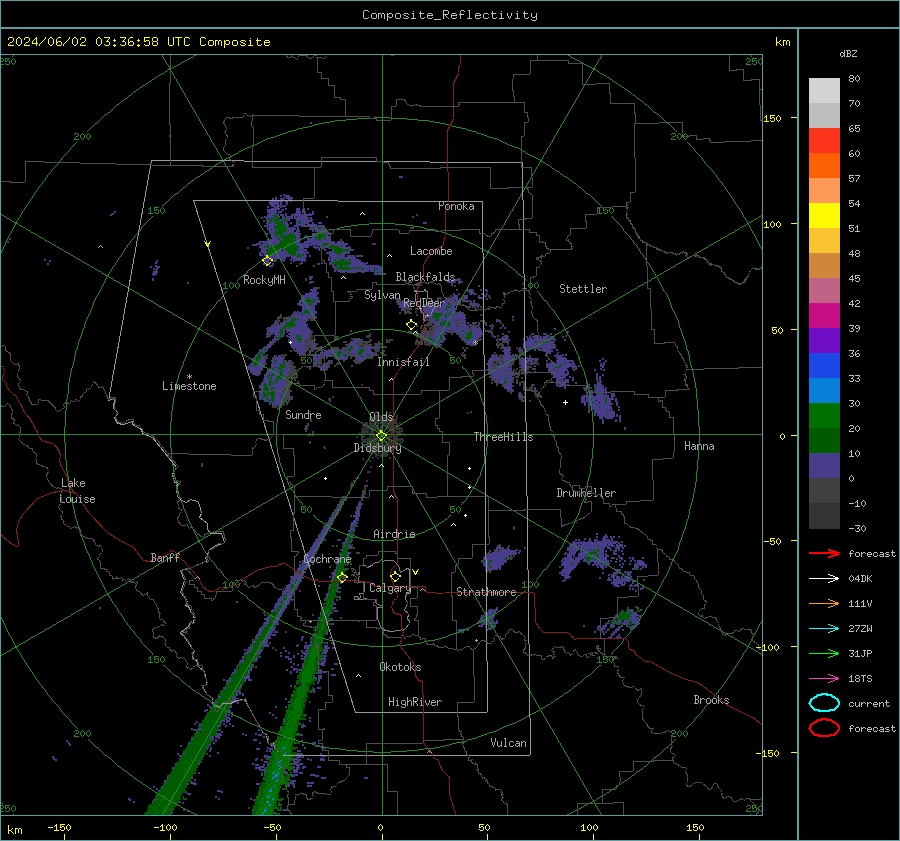
Task: Click the ThreeHills city label
Action: tap(503, 437)
